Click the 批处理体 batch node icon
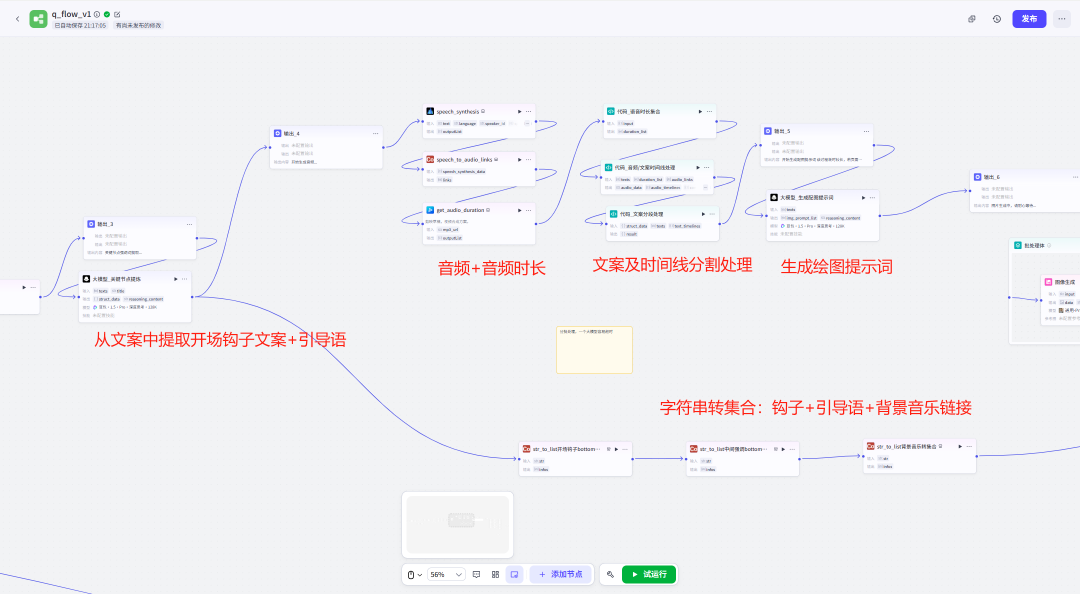Screen dimensions: 1080x594 click(1018, 245)
